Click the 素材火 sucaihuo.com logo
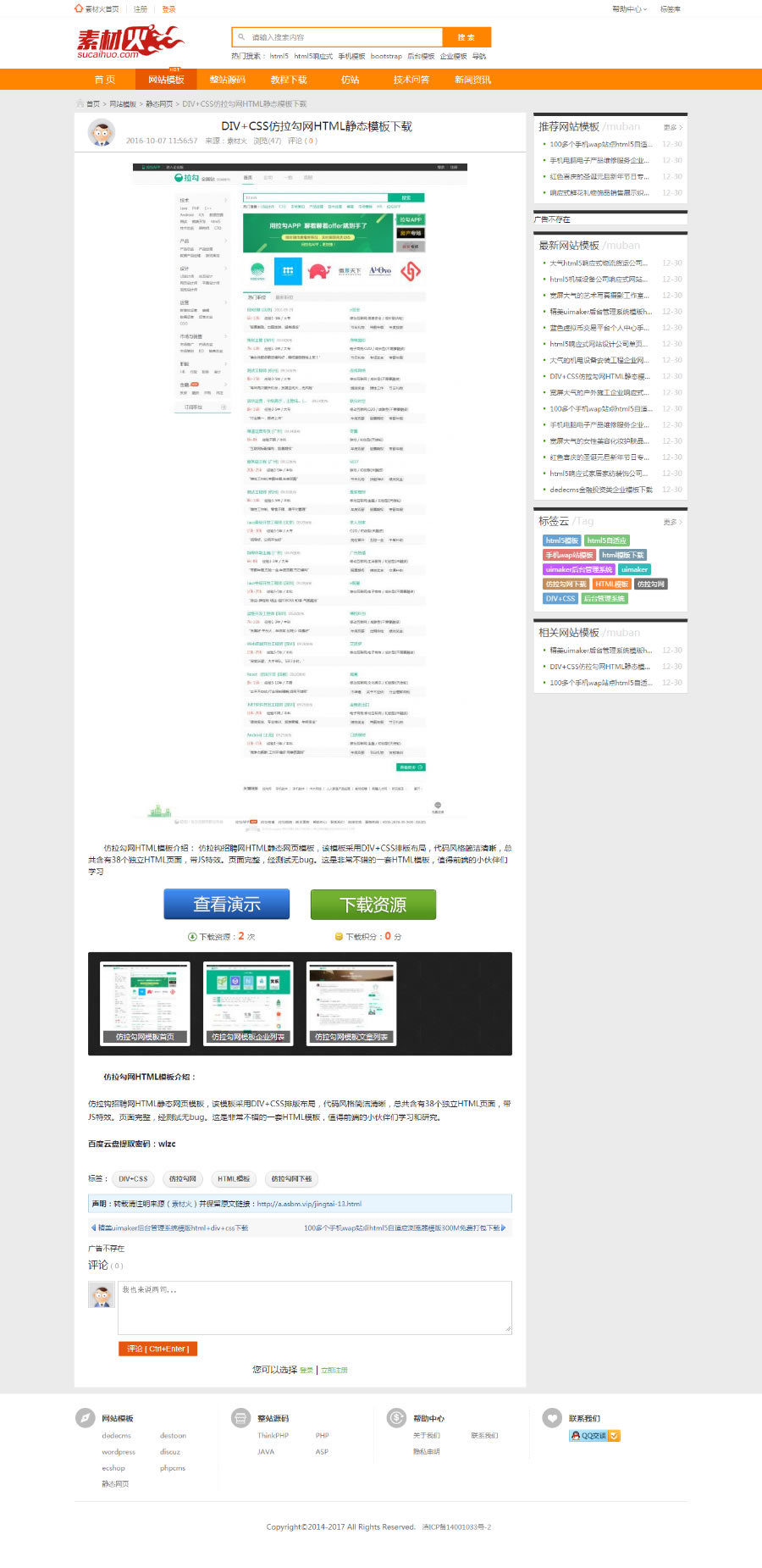762x1568 pixels. tap(130, 42)
